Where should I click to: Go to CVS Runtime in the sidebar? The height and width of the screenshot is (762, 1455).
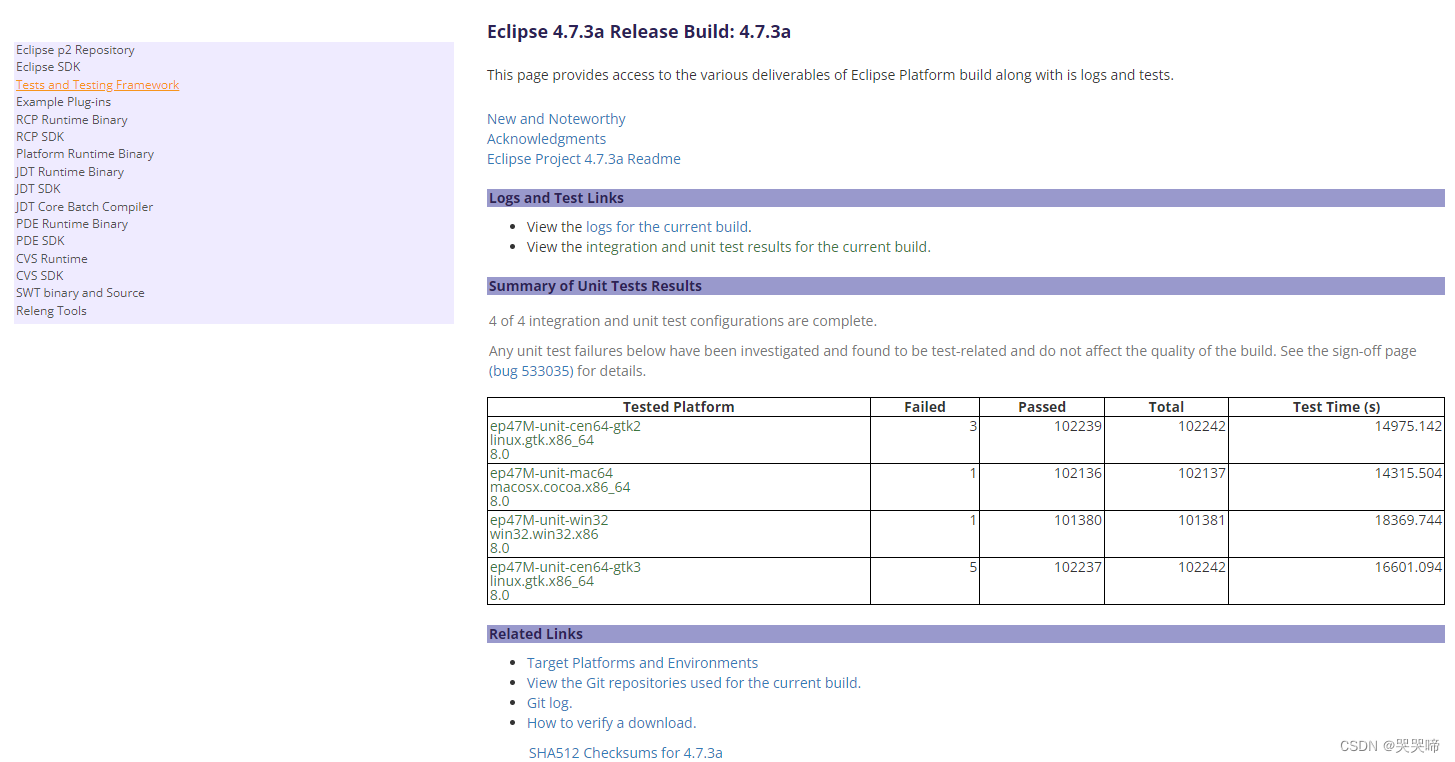pos(52,259)
